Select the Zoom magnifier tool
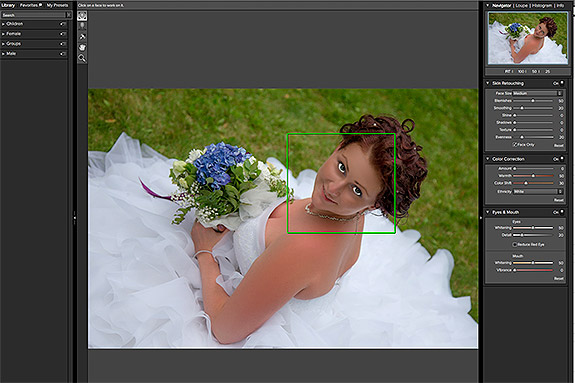 [x=82, y=58]
